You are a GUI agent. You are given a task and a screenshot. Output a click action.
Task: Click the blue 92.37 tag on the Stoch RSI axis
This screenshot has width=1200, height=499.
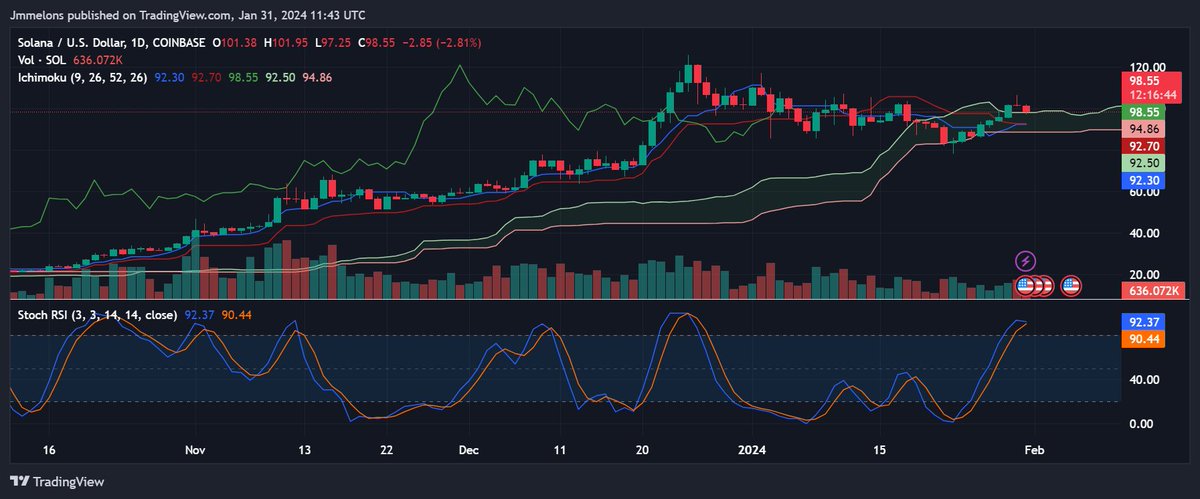pos(1143,324)
